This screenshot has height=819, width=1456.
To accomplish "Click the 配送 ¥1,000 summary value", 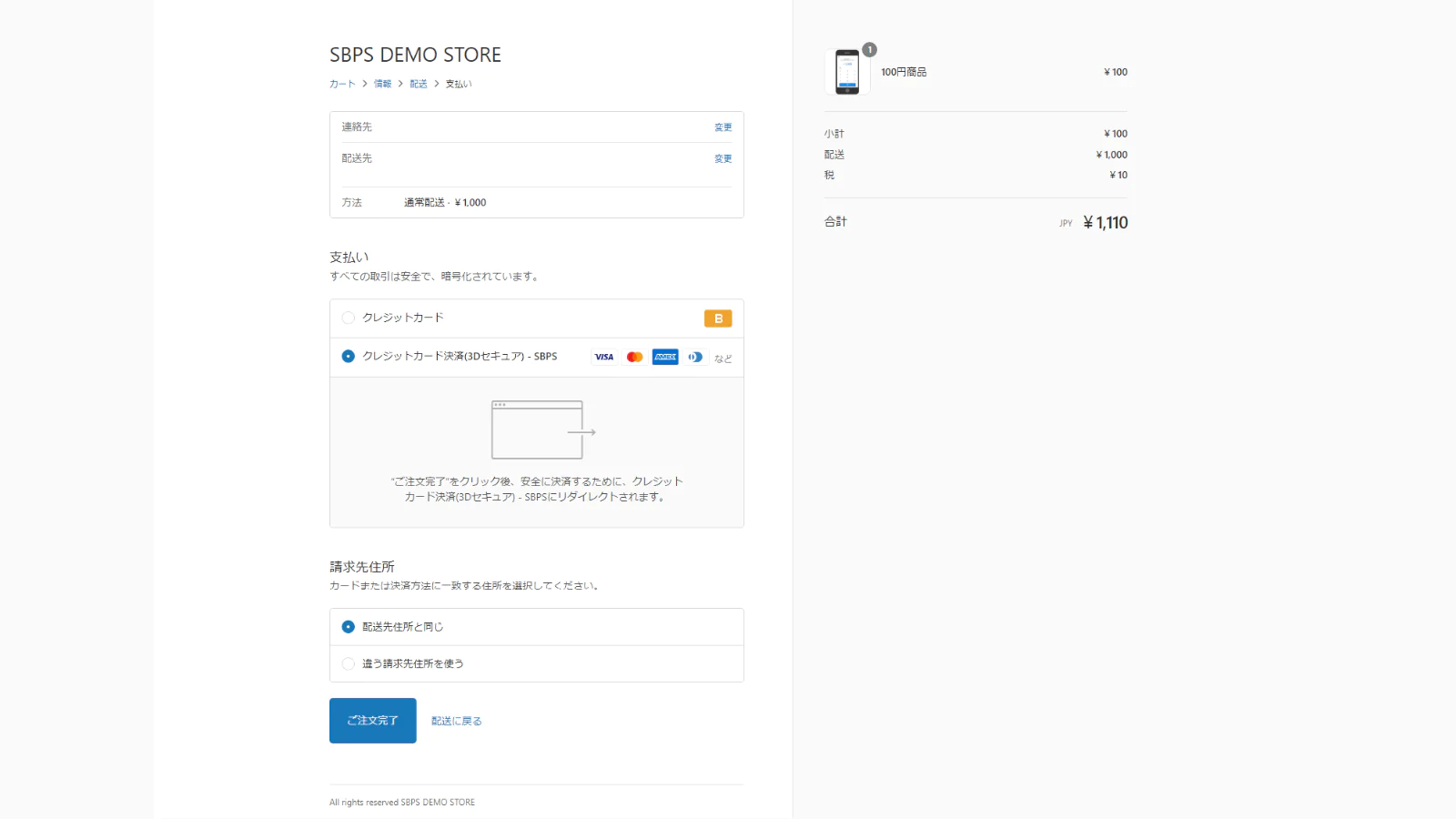I will pyautogui.click(x=1112, y=155).
